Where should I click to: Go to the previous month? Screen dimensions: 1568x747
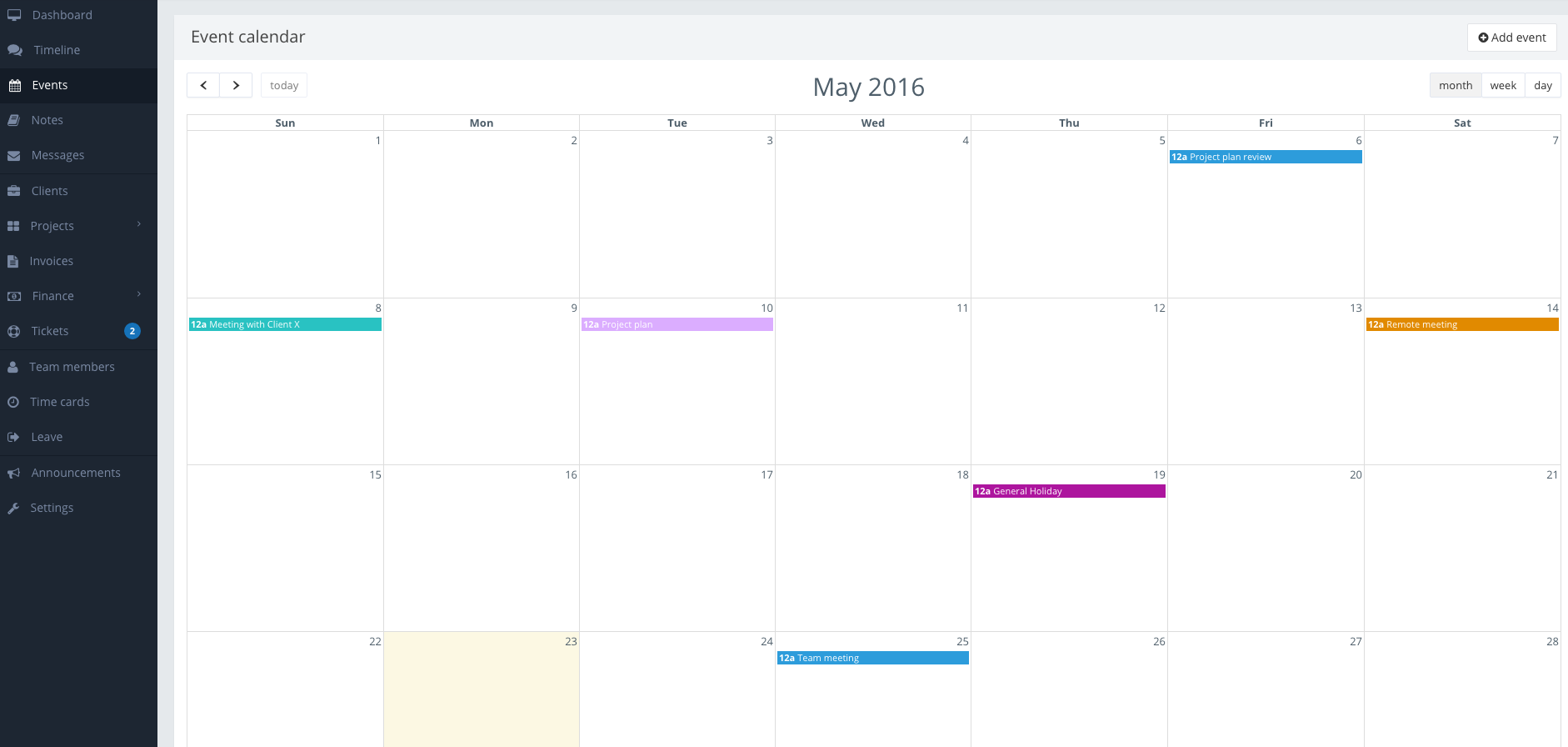point(203,85)
